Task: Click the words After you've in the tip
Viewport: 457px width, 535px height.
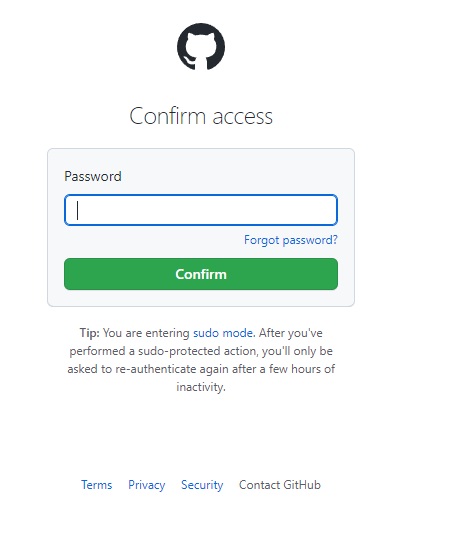Action: [291, 333]
